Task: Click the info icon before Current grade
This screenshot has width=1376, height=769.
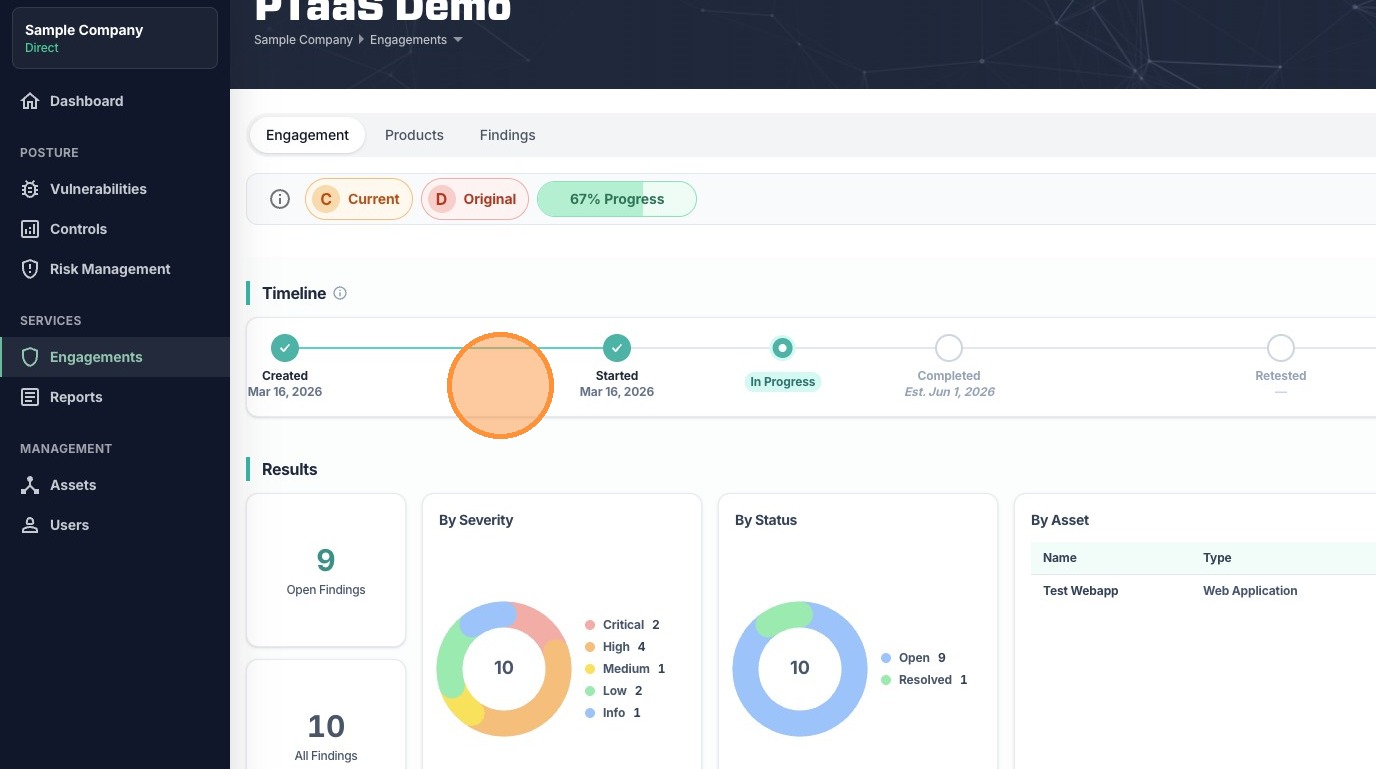Action: point(280,199)
